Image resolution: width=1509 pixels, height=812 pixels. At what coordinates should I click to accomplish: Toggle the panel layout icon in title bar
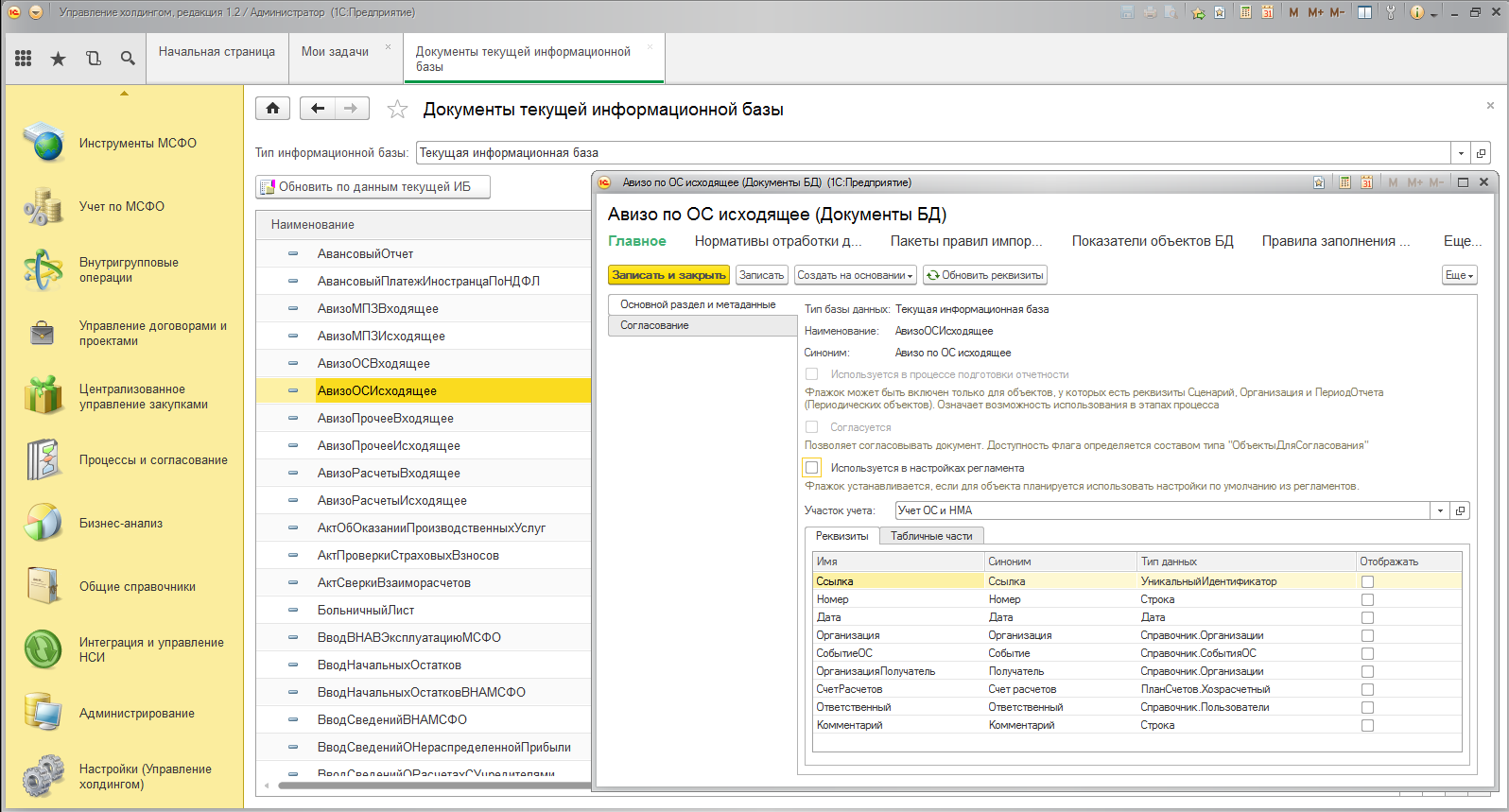[1364, 12]
